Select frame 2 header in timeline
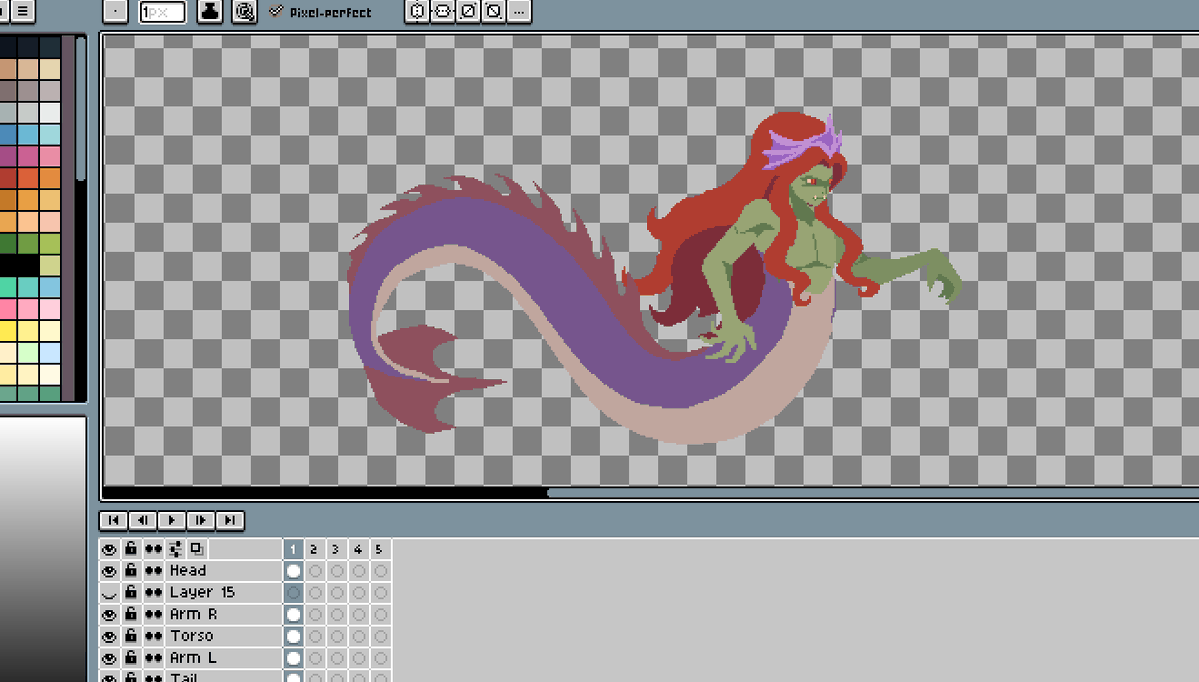 pos(314,549)
